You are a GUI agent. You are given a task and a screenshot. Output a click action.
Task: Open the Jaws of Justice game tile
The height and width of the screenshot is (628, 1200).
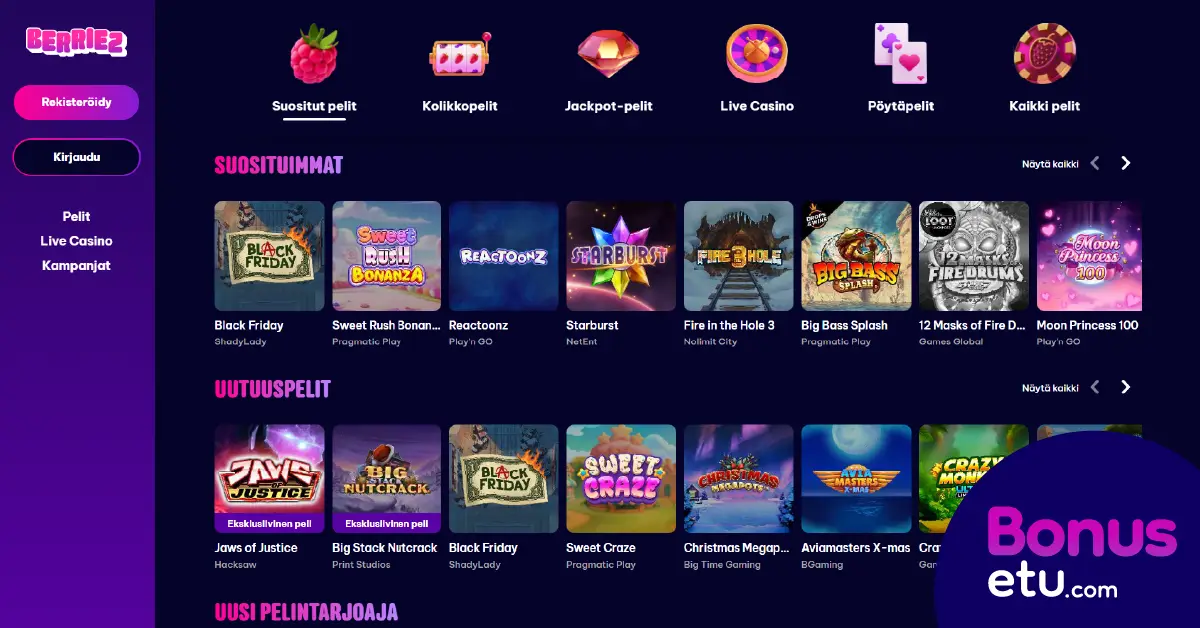269,479
